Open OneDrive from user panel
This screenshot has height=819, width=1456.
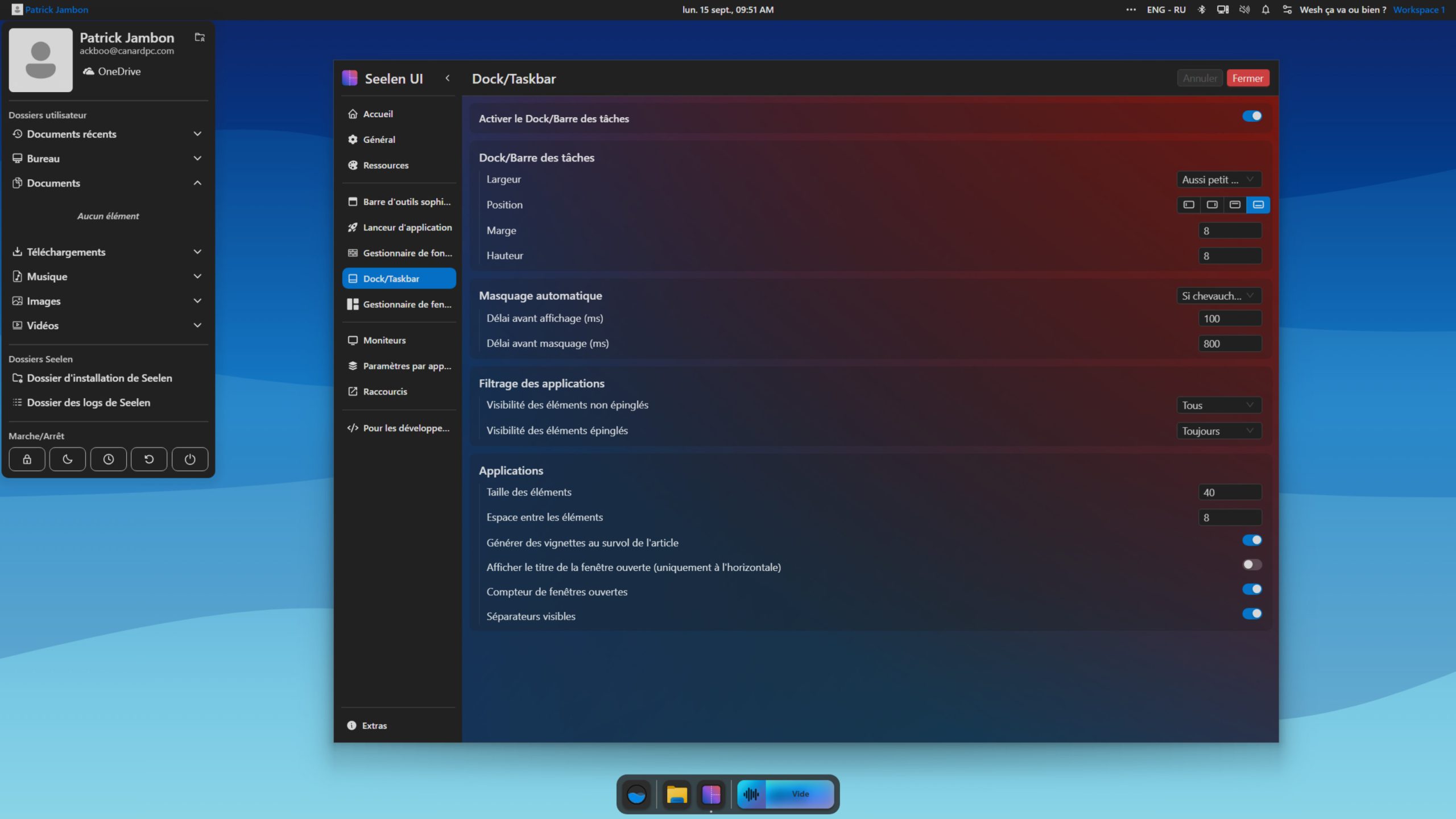pyautogui.click(x=112, y=71)
